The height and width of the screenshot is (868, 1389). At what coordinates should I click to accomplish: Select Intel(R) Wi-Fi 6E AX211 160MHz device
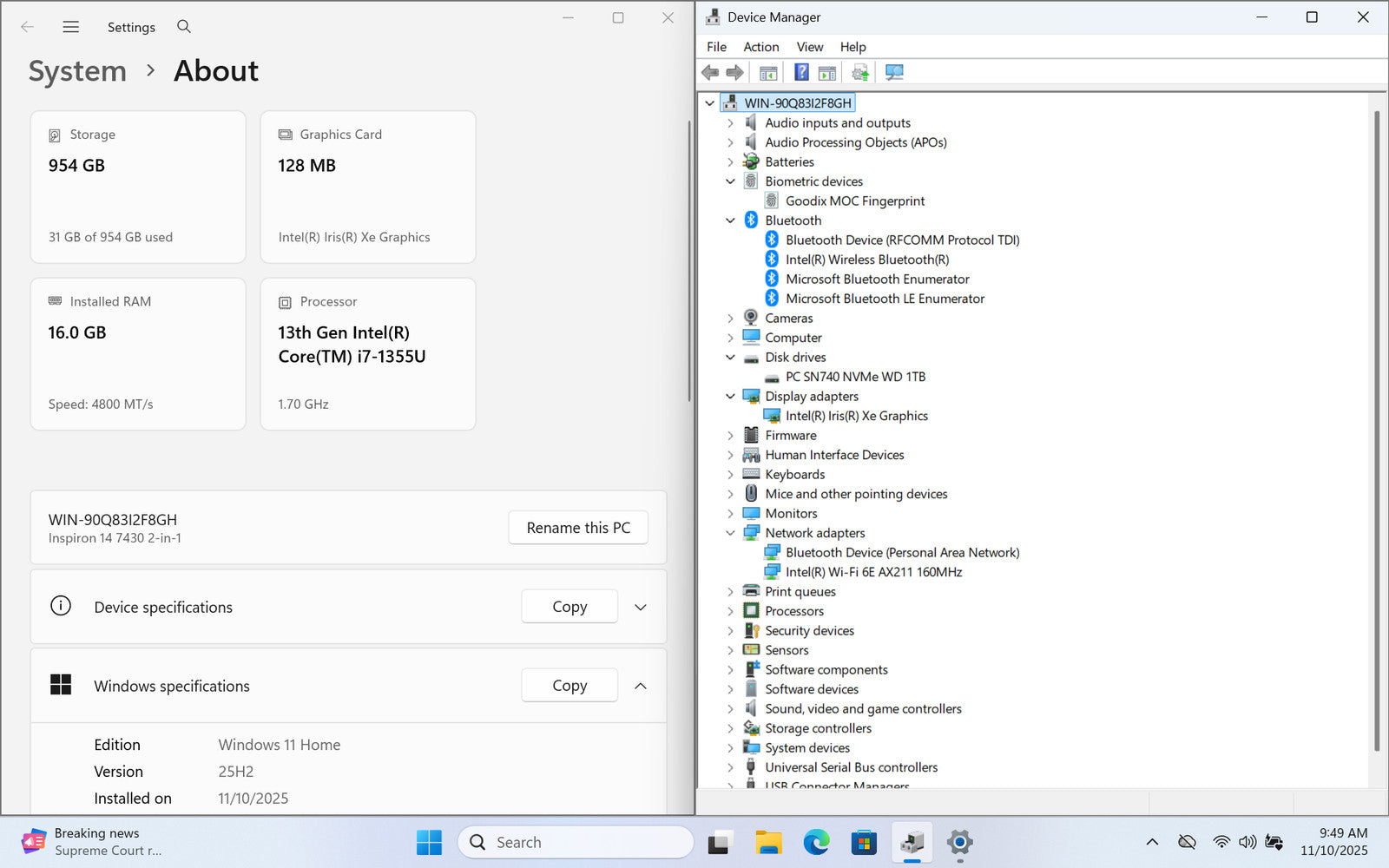pyautogui.click(x=873, y=572)
